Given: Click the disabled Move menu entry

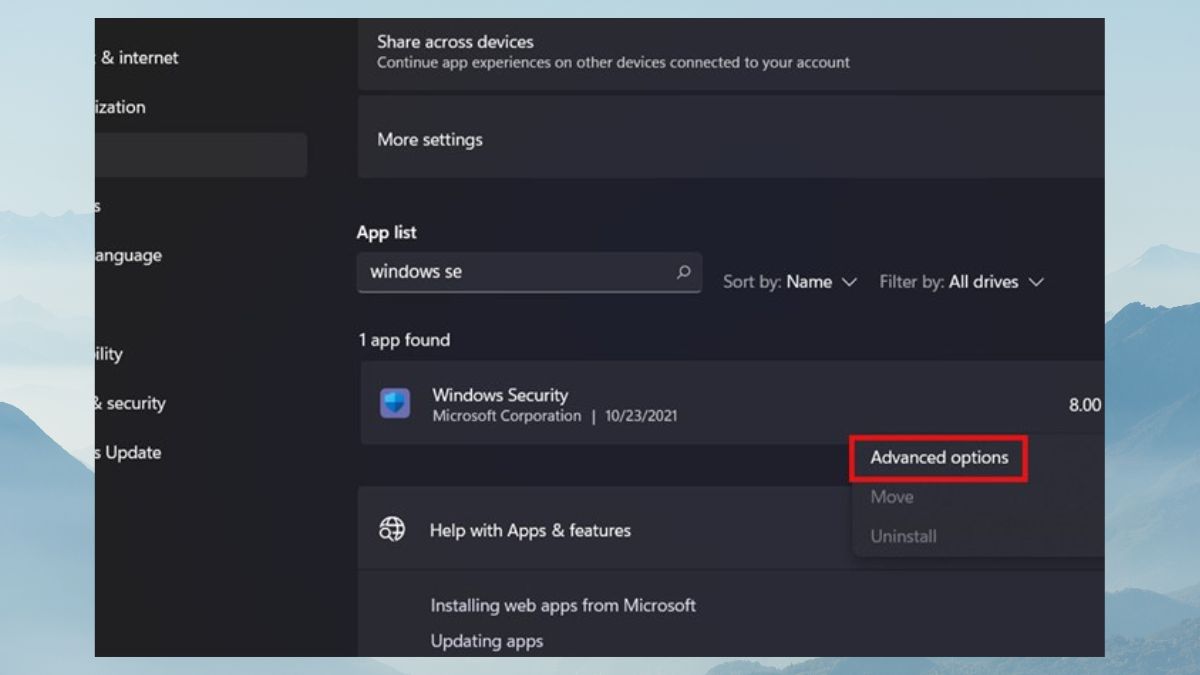Looking at the screenshot, I should click(x=891, y=497).
